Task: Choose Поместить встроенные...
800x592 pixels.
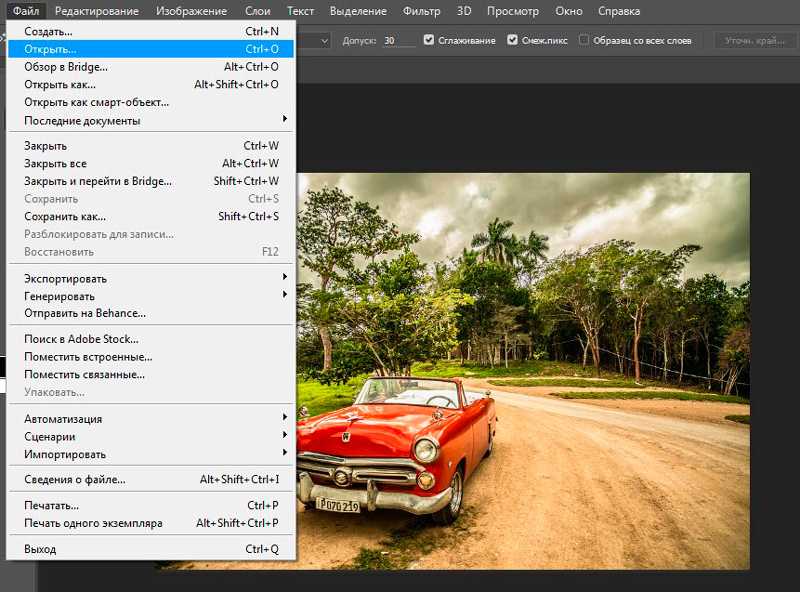Action: pyautogui.click(x=151, y=357)
